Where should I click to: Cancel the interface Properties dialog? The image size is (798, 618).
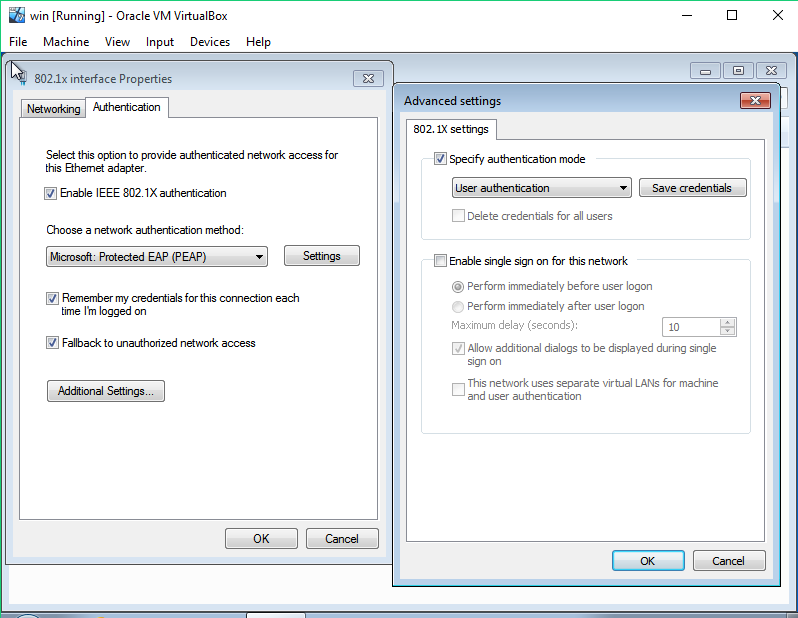(342, 539)
